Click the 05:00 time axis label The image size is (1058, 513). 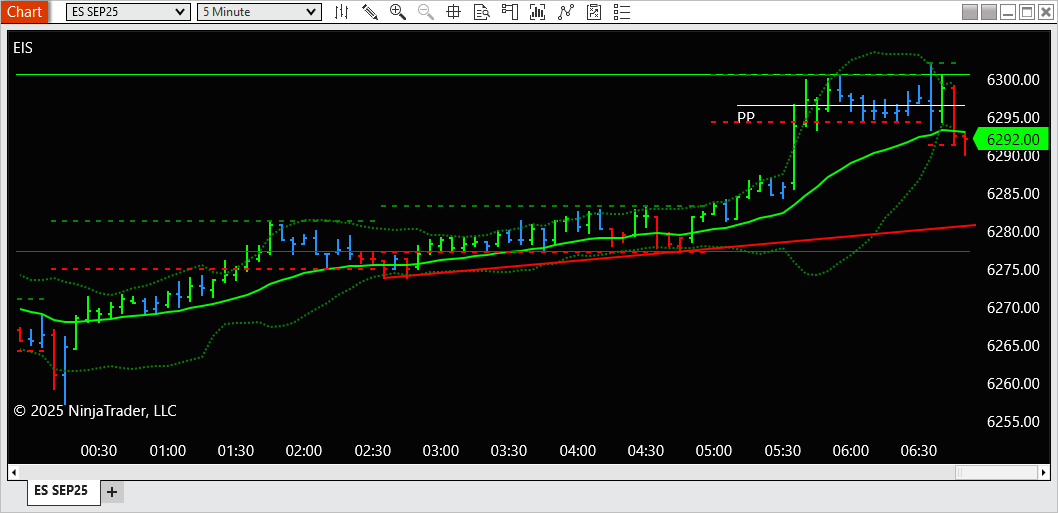[x=714, y=450]
